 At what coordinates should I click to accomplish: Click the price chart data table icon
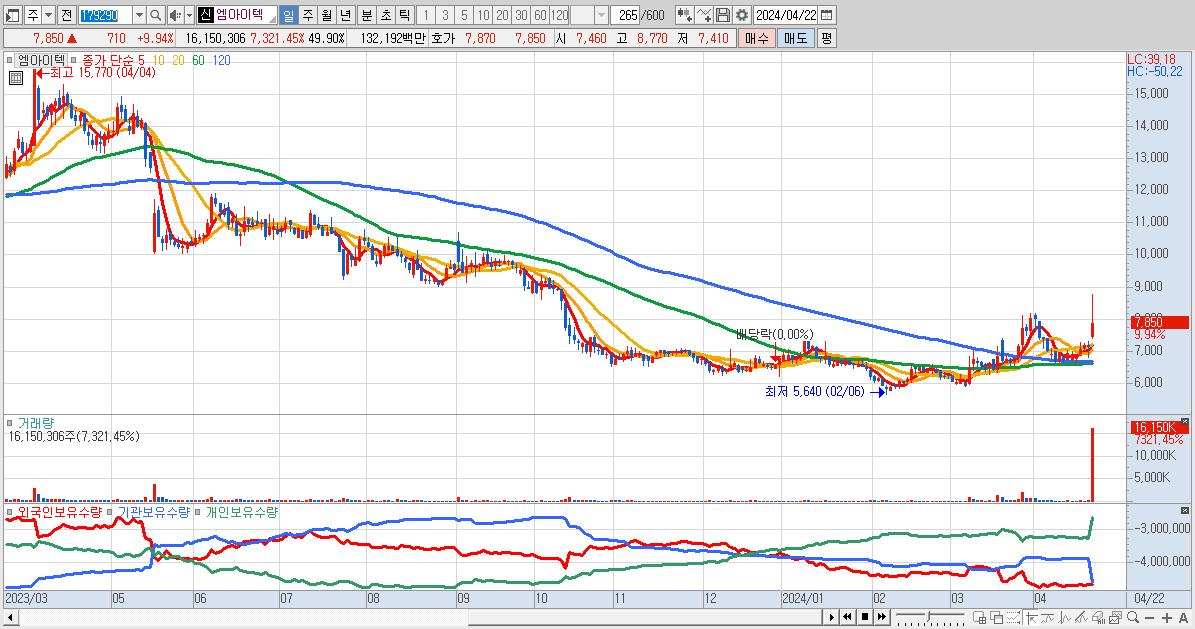tap(16, 78)
